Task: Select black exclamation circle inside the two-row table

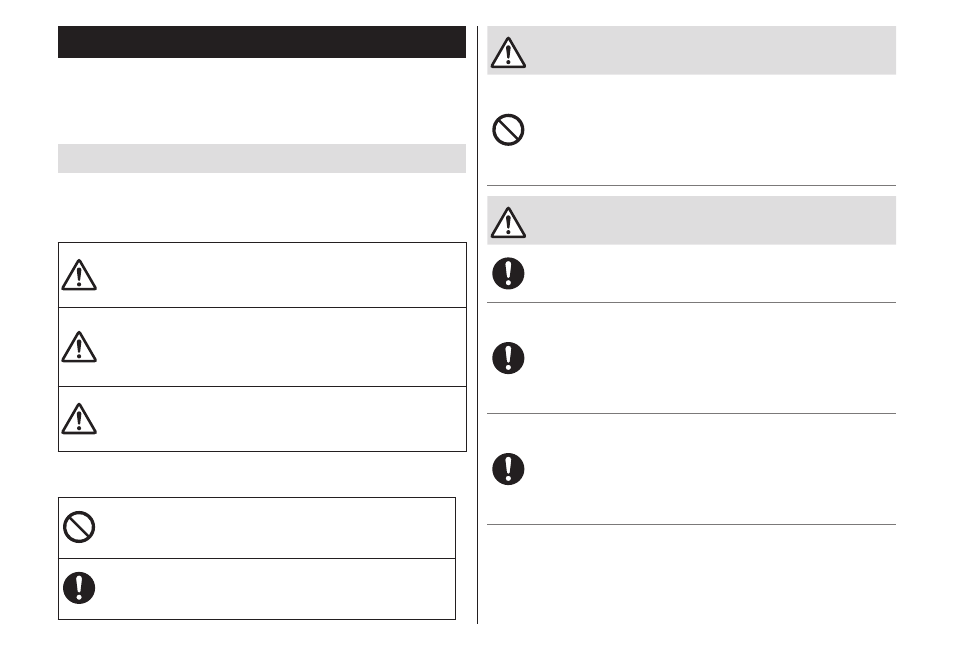Action: click(x=79, y=588)
